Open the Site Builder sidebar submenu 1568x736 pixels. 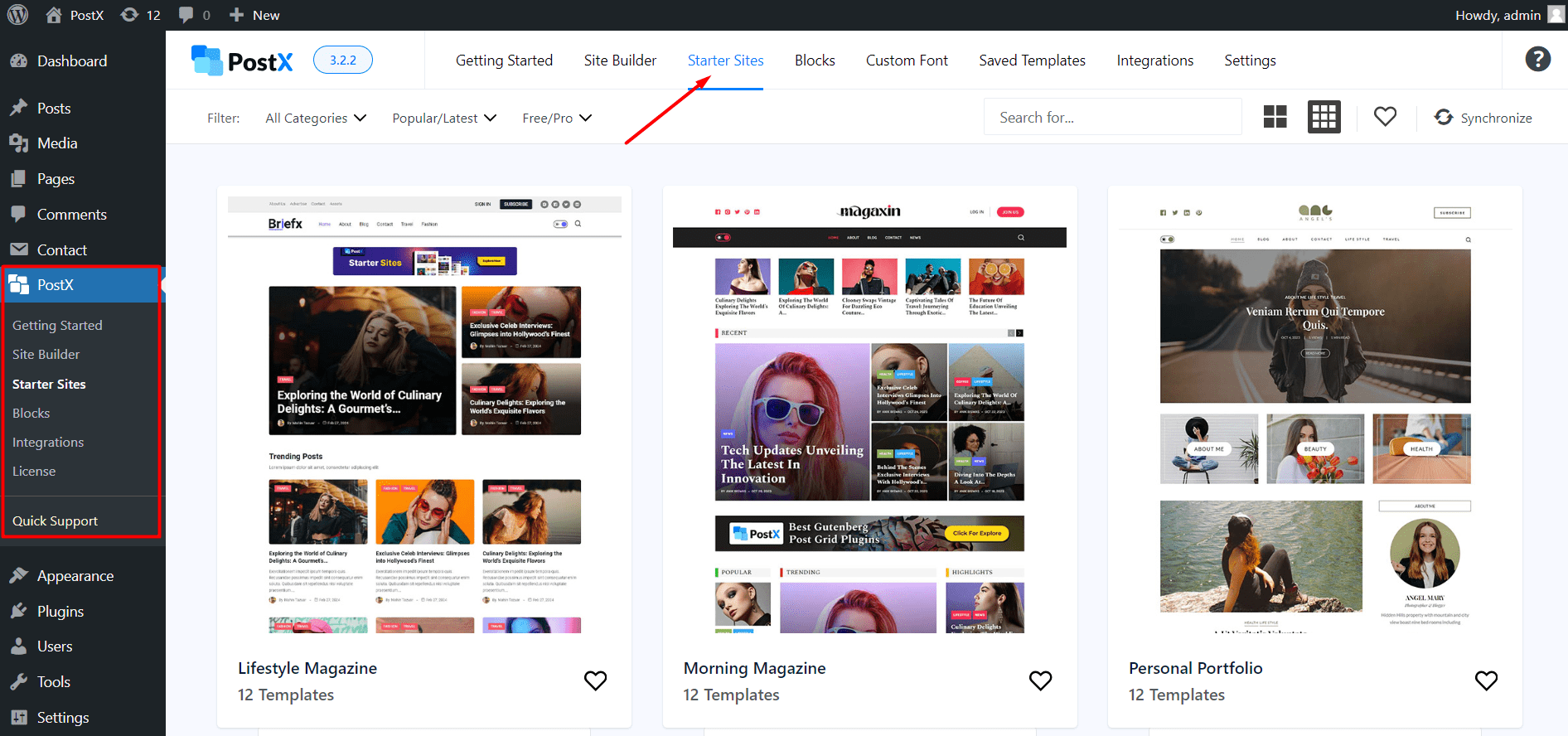click(46, 354)
